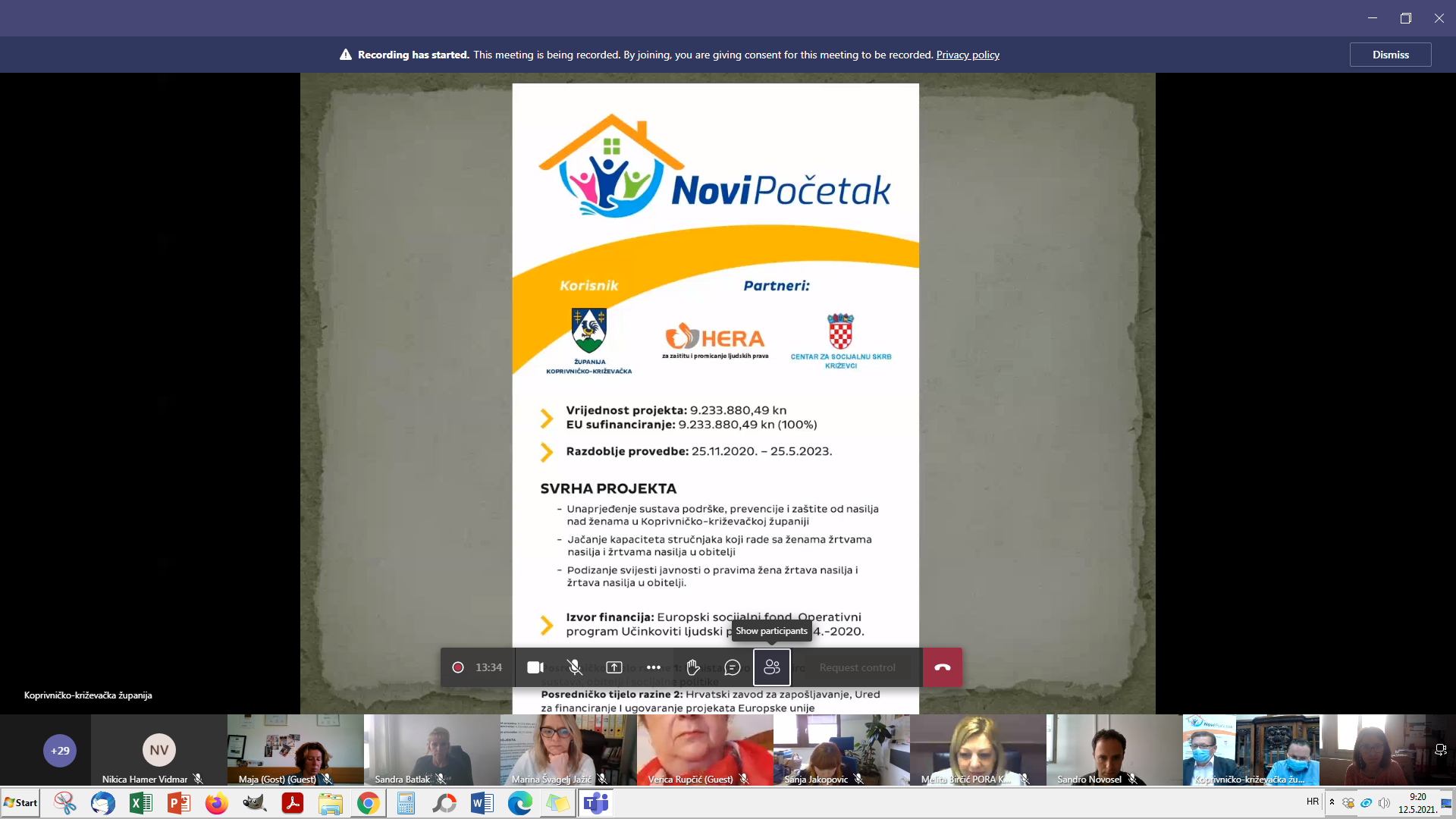The image size is (1456, 819).
Task: Select Sandro Novosel's video thumbnail
Action: pyautogui.click(x=1115, y=750)
